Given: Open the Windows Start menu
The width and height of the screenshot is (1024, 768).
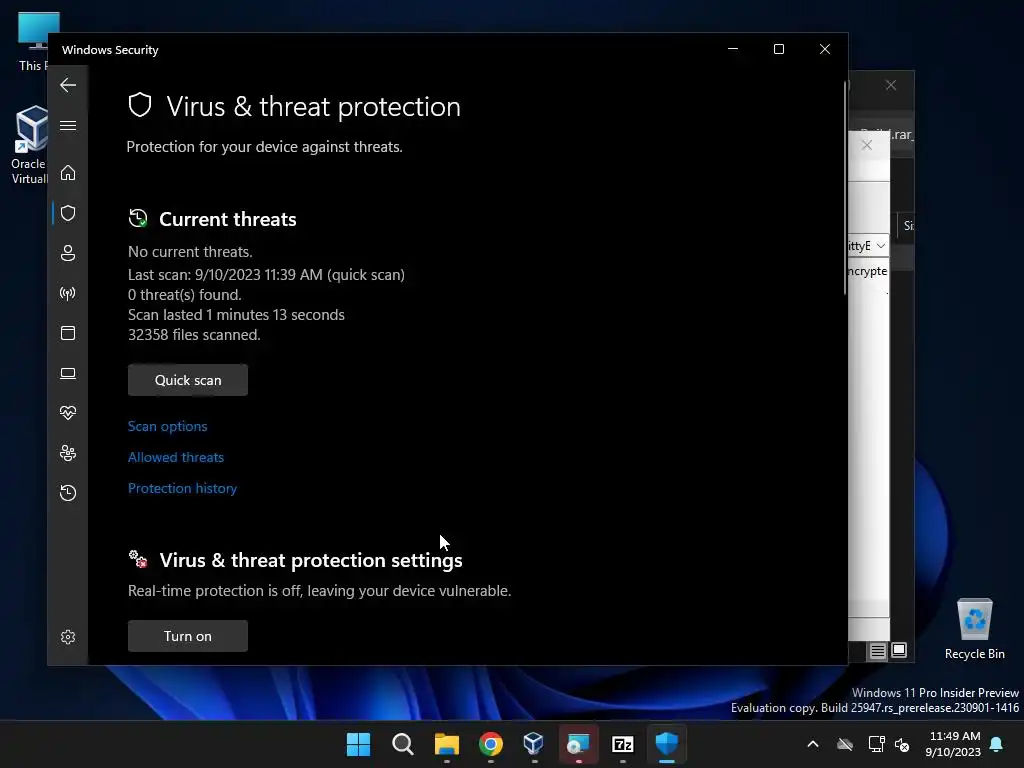Looking at the screenshot, I should pos(358,744).
